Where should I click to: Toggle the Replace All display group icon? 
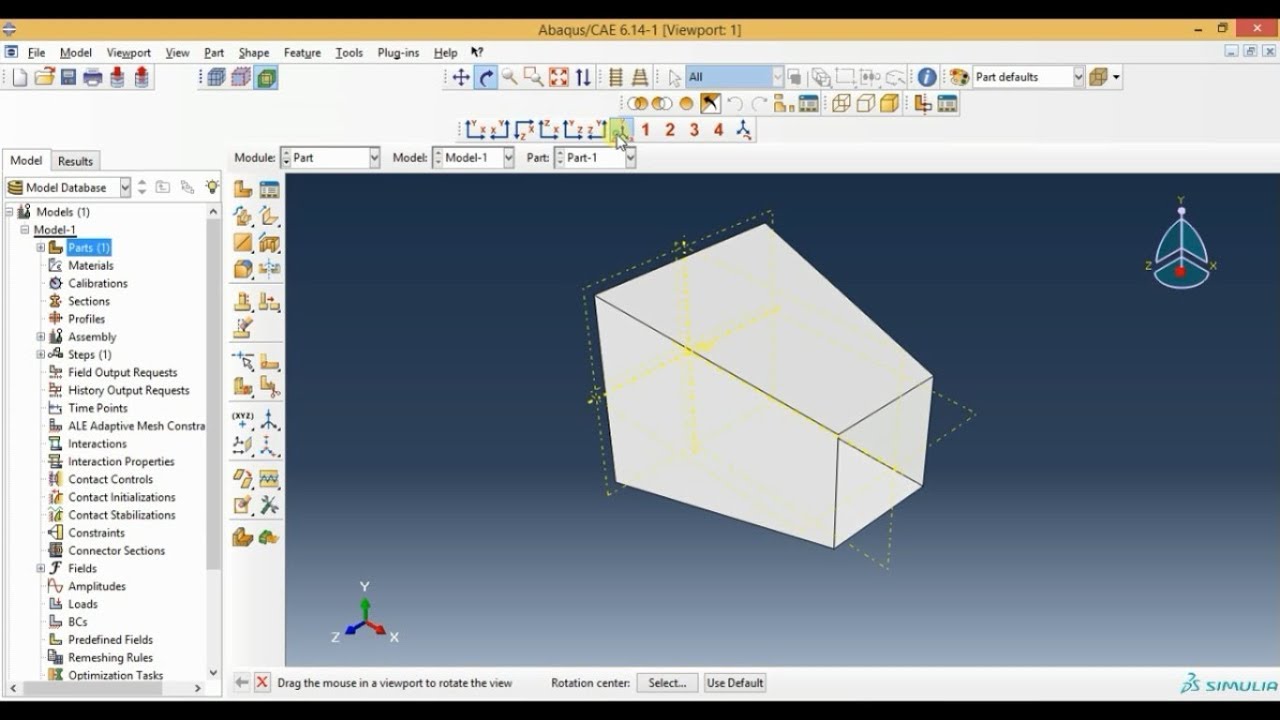tap(686, 103)
